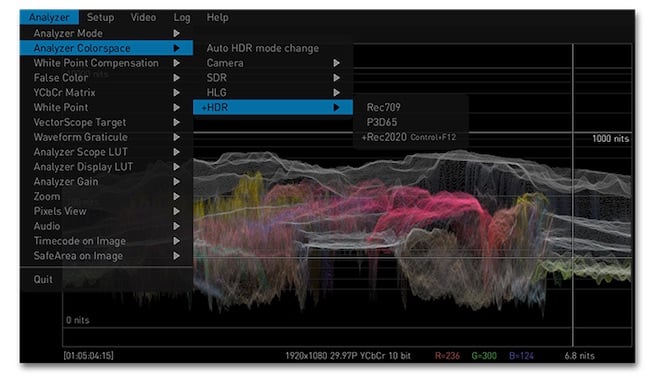Open the HLG colorspace submenu
650x382 pixels.
[x=273, y=92]
